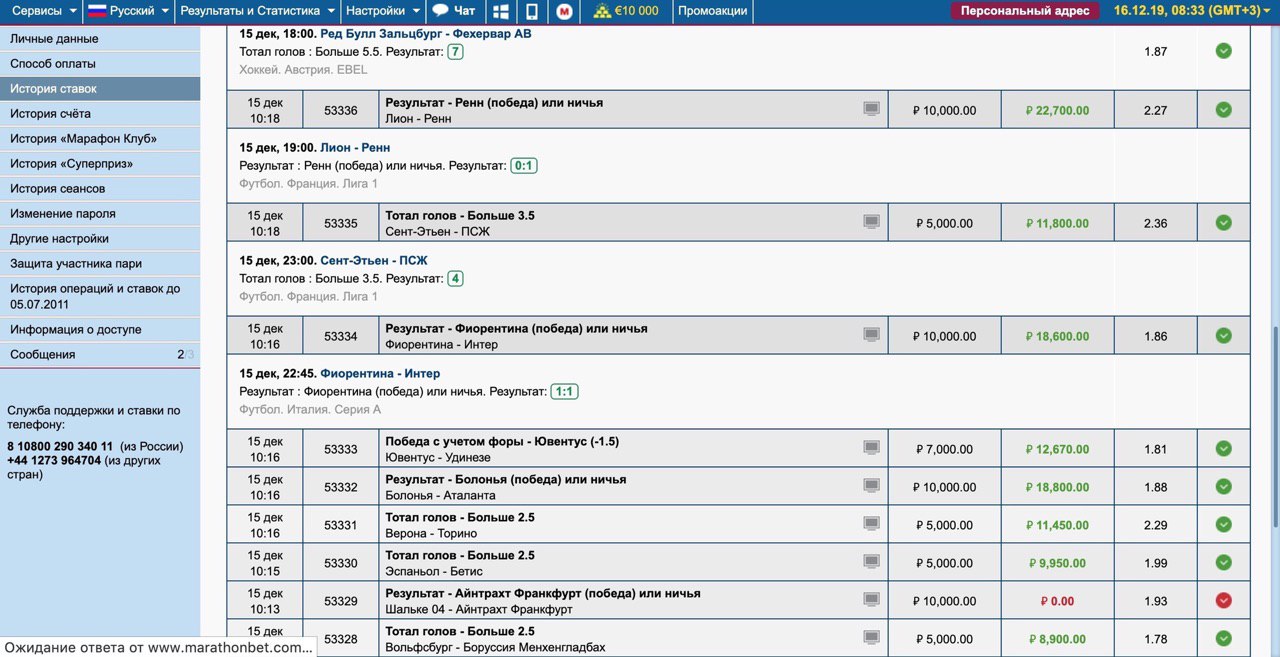Open the Windows app icon in top bar
The height and width of the screenshot is (657, 1280).
point(502,11)
